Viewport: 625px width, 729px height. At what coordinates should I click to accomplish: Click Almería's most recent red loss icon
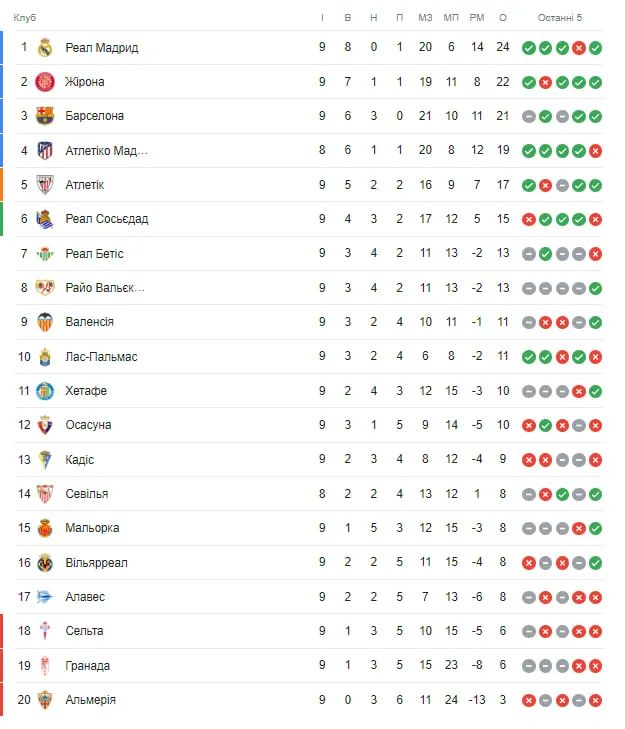pos(595,700)
